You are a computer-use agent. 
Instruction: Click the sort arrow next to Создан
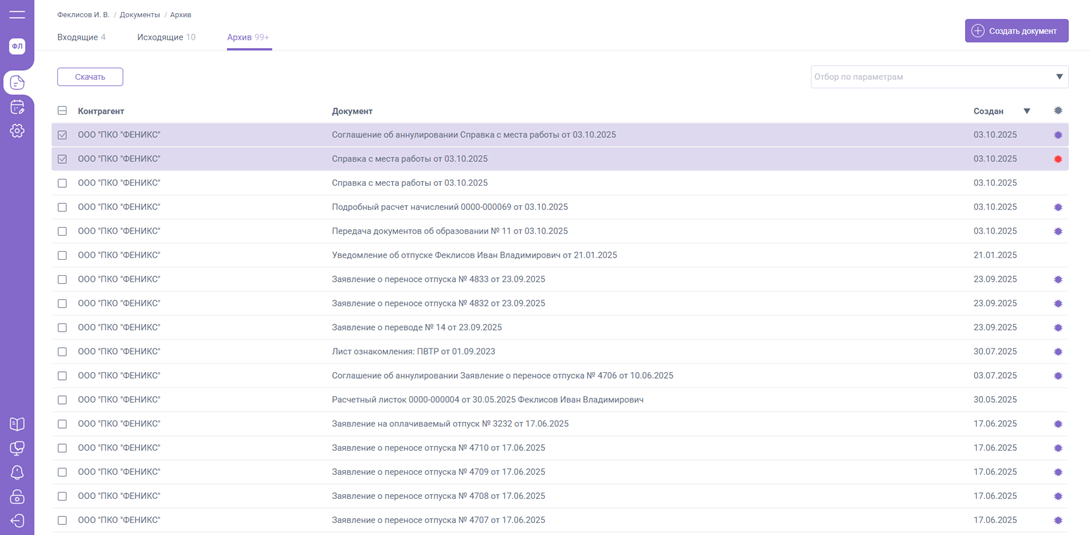coord(1026,111)
